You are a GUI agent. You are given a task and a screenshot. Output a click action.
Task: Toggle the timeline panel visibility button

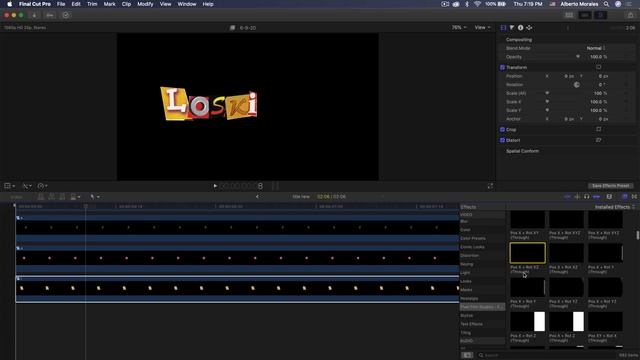pyautogui.click(x=585, y=15)
